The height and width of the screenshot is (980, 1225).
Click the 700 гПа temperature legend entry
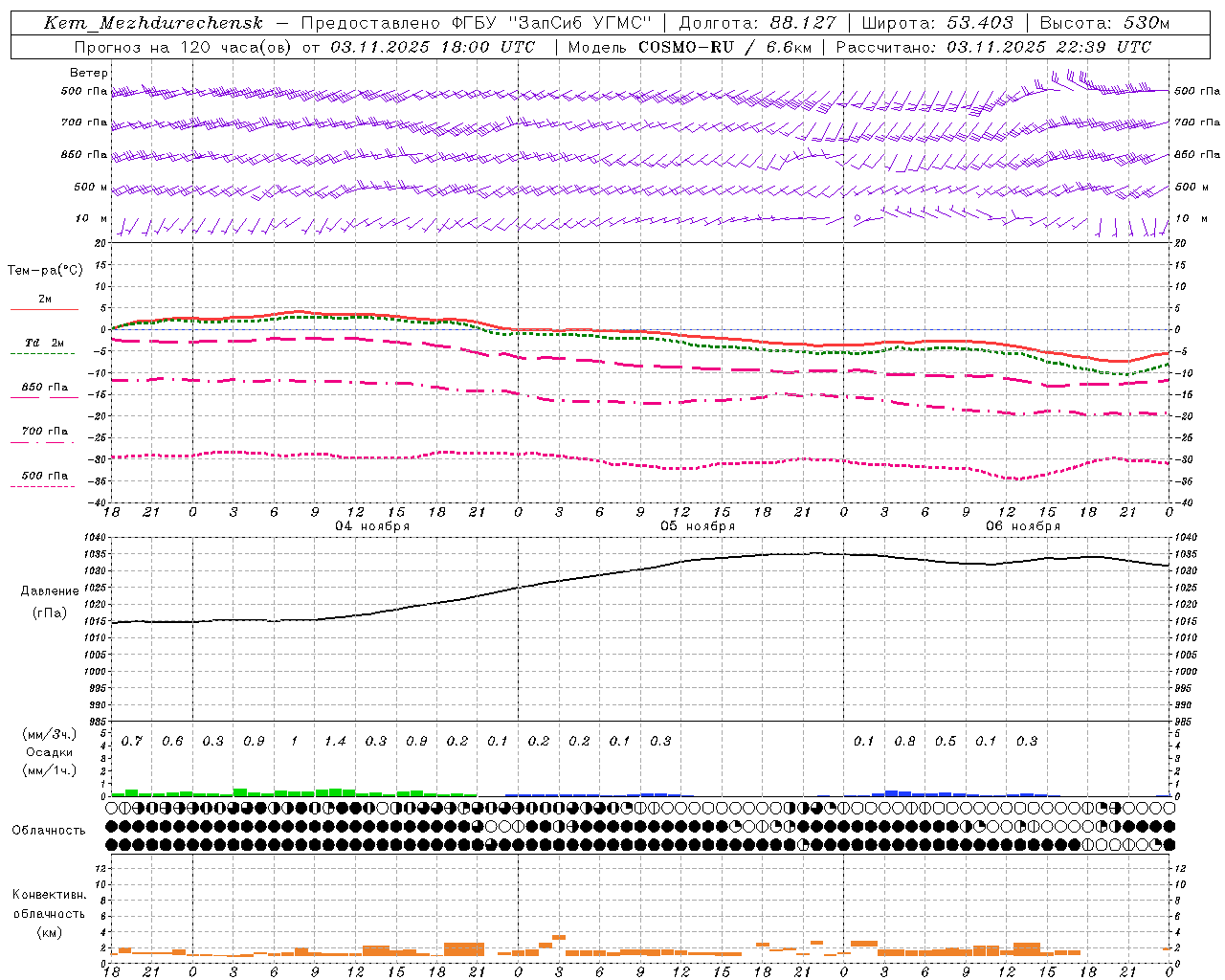click(x=45, y=431)
